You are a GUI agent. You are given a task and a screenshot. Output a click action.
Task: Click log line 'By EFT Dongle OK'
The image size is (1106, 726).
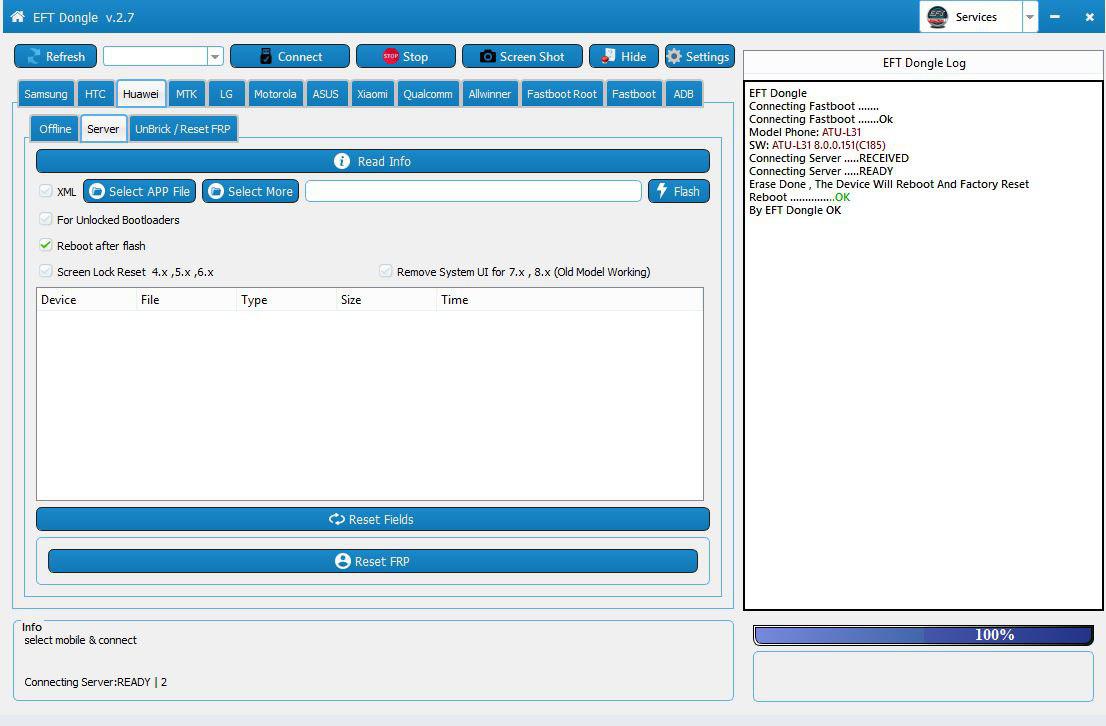click(795, 210)
